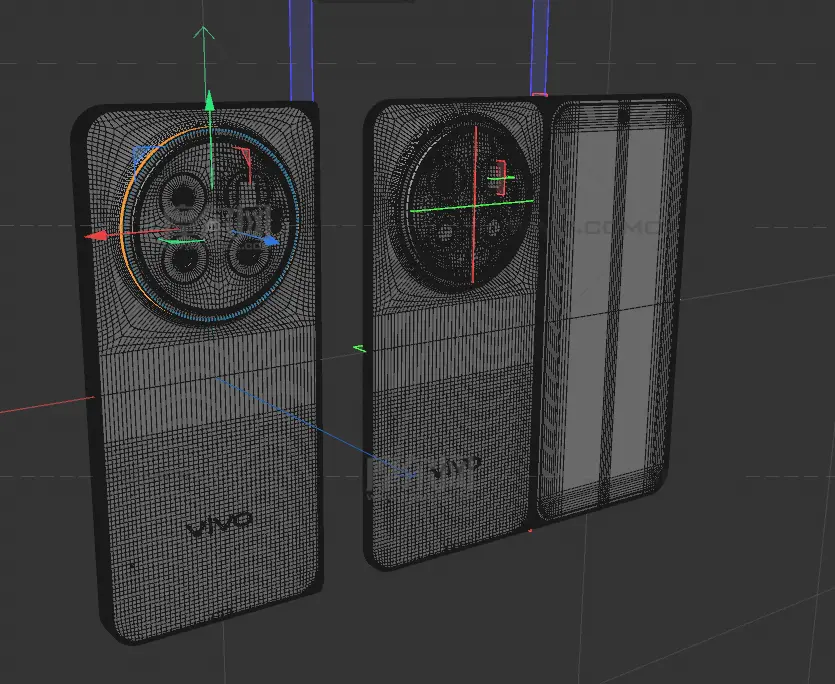Select the blue vertical bar above middle phone
The image size is (835, 684).
click(x=540, y=47)
